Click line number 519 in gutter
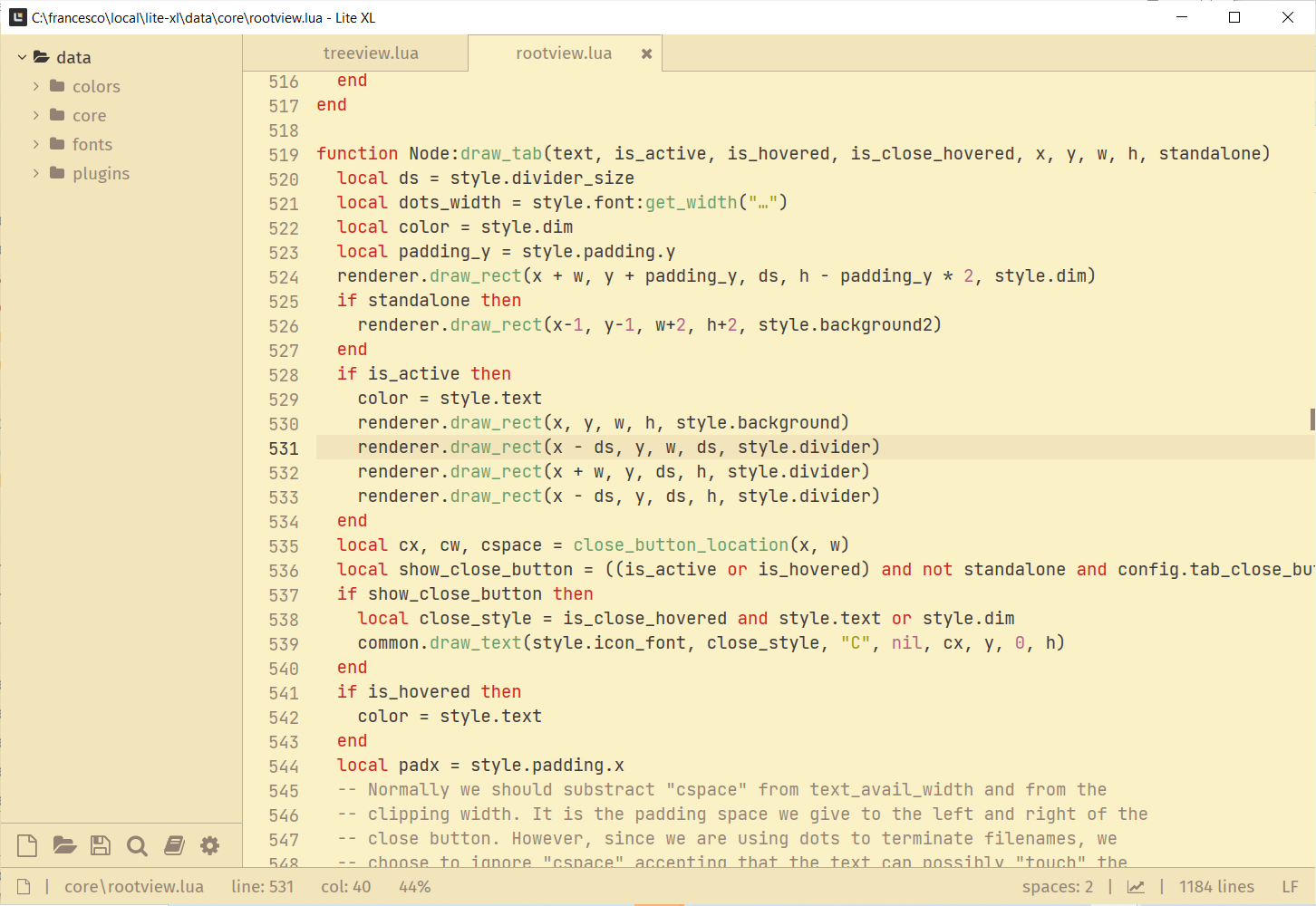The height and width of the screenshot is (906, 1316). pos(284,155)
